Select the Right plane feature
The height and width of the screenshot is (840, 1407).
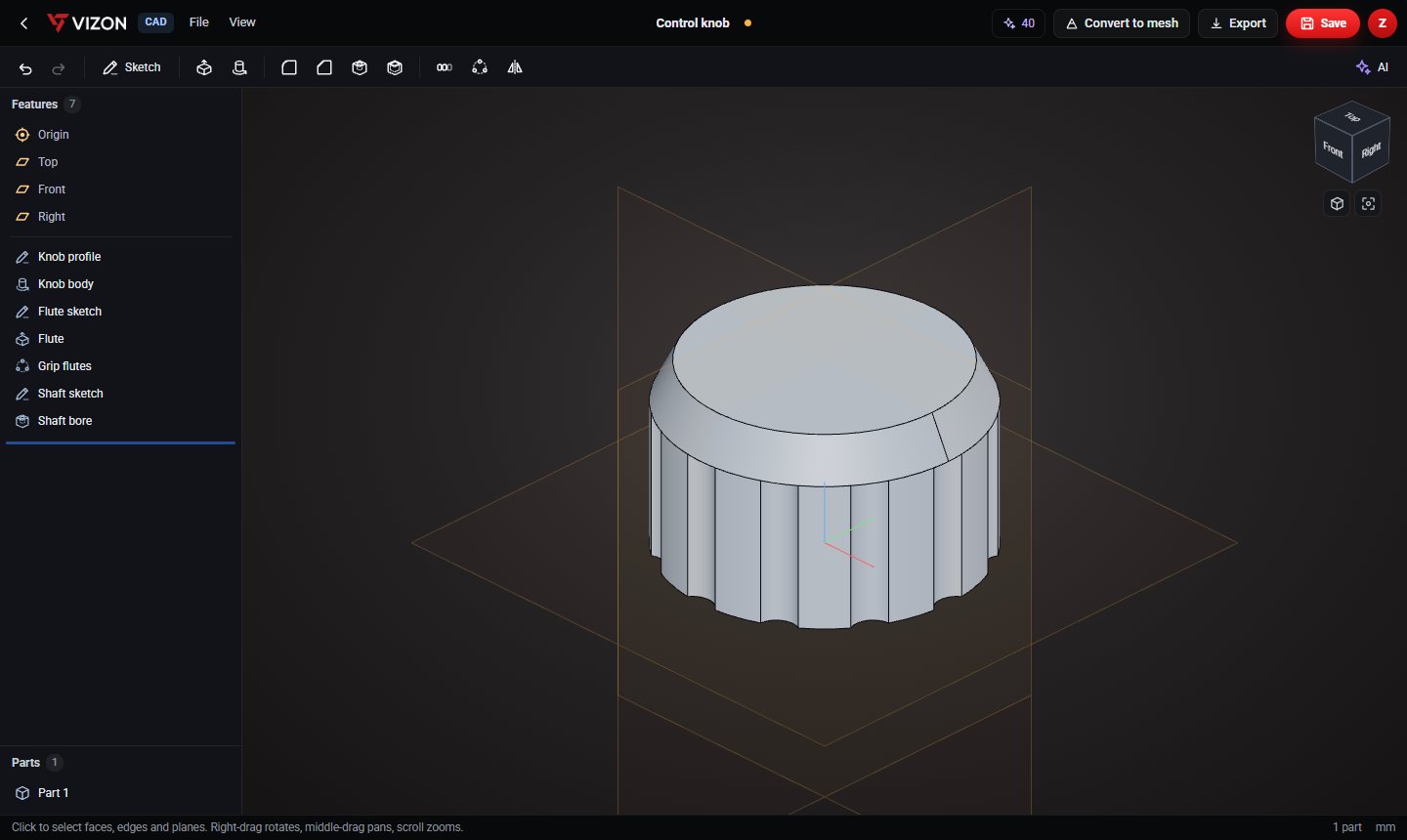pyautogui.click(x=120, y=217)
